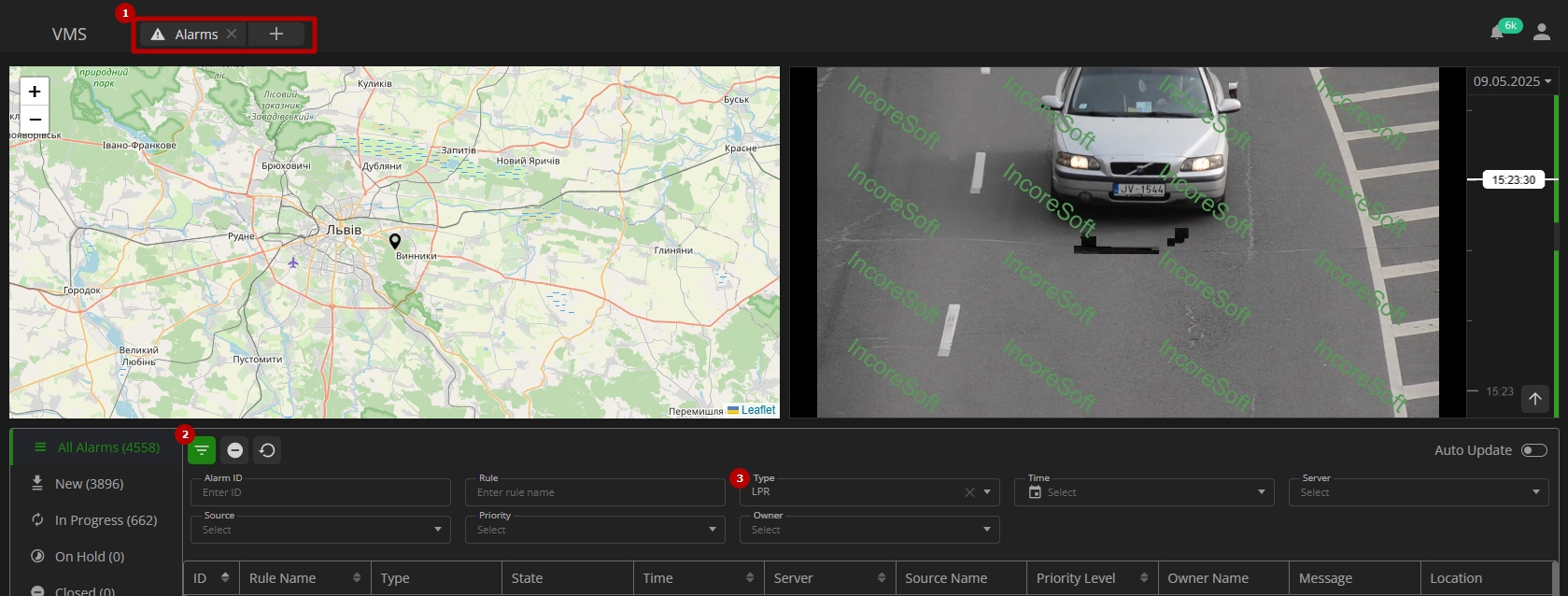Zoom in on the map
The height and width of the screenshot is (596, 1568).
[35, 92]
